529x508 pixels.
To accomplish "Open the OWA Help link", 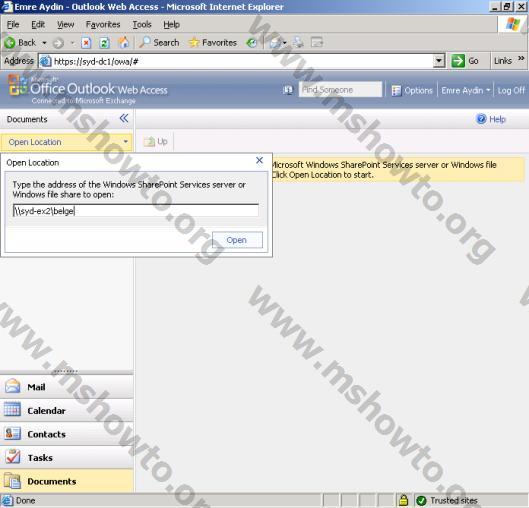I will (497, 119).
